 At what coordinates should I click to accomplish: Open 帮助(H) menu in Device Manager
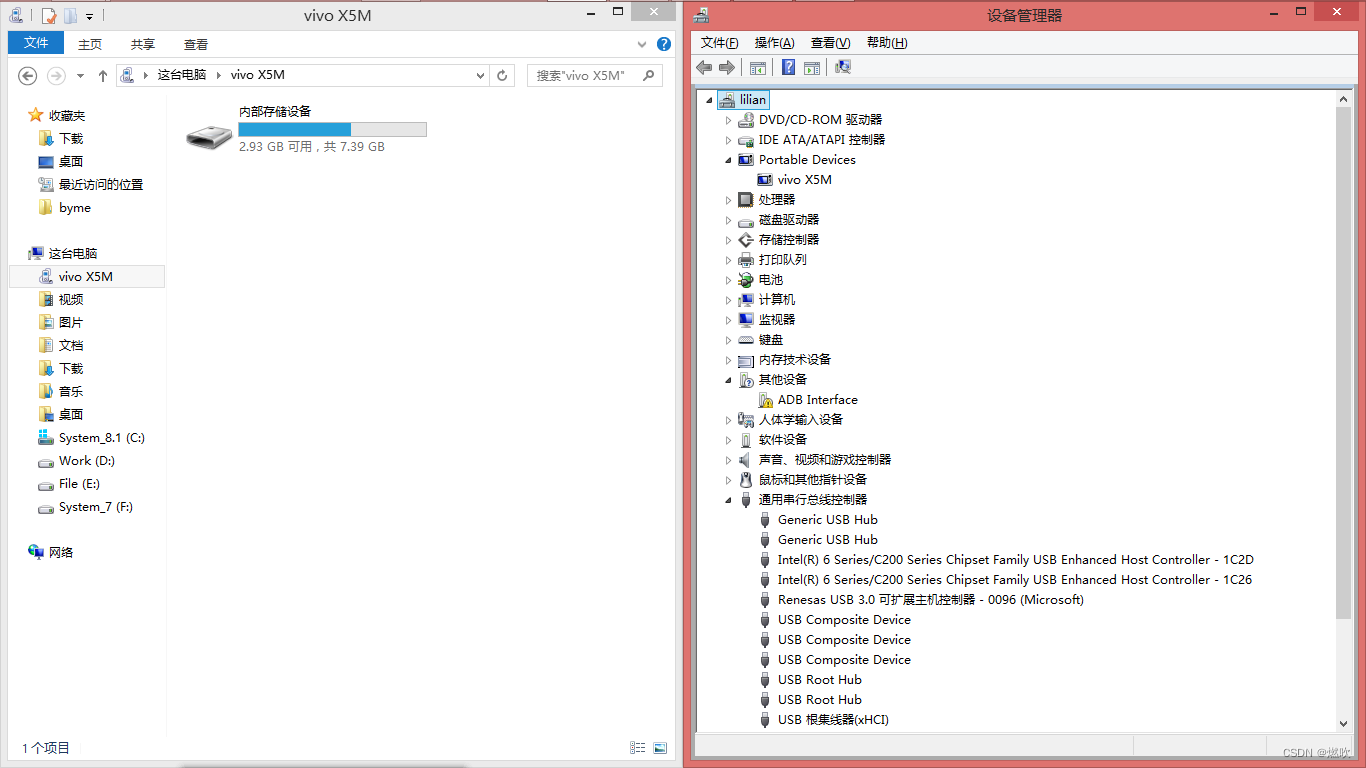click(x=886, y=43)
